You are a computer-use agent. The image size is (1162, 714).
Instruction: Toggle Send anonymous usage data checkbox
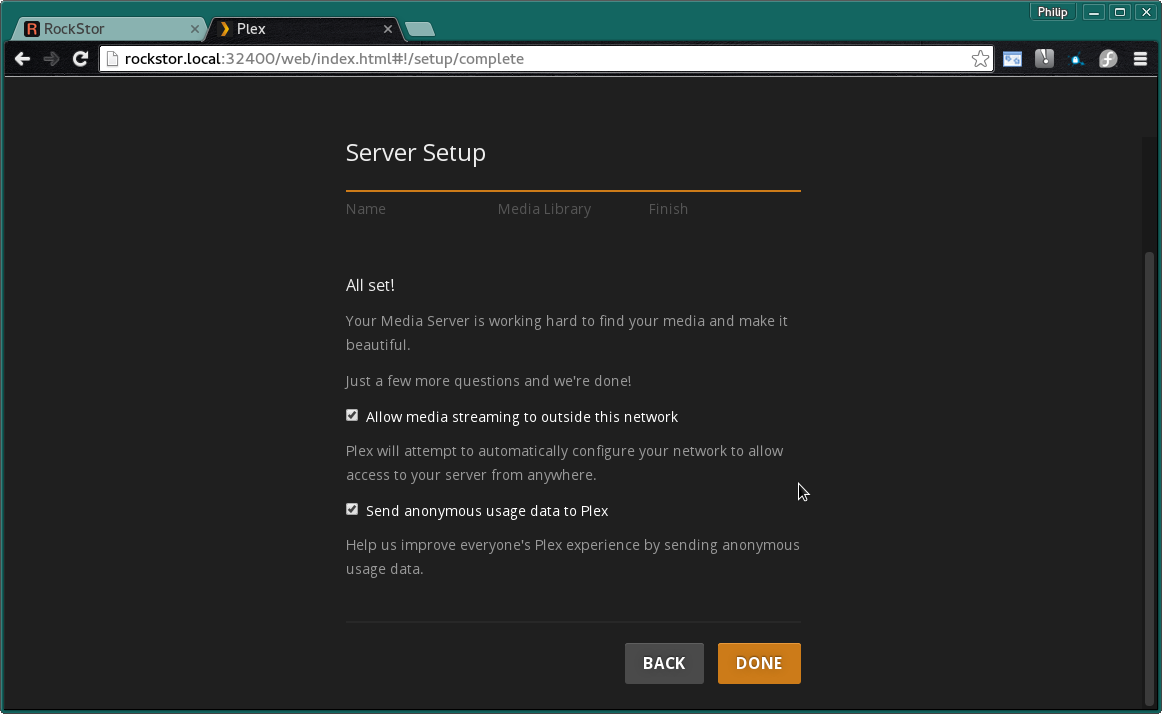click(352, 509)
